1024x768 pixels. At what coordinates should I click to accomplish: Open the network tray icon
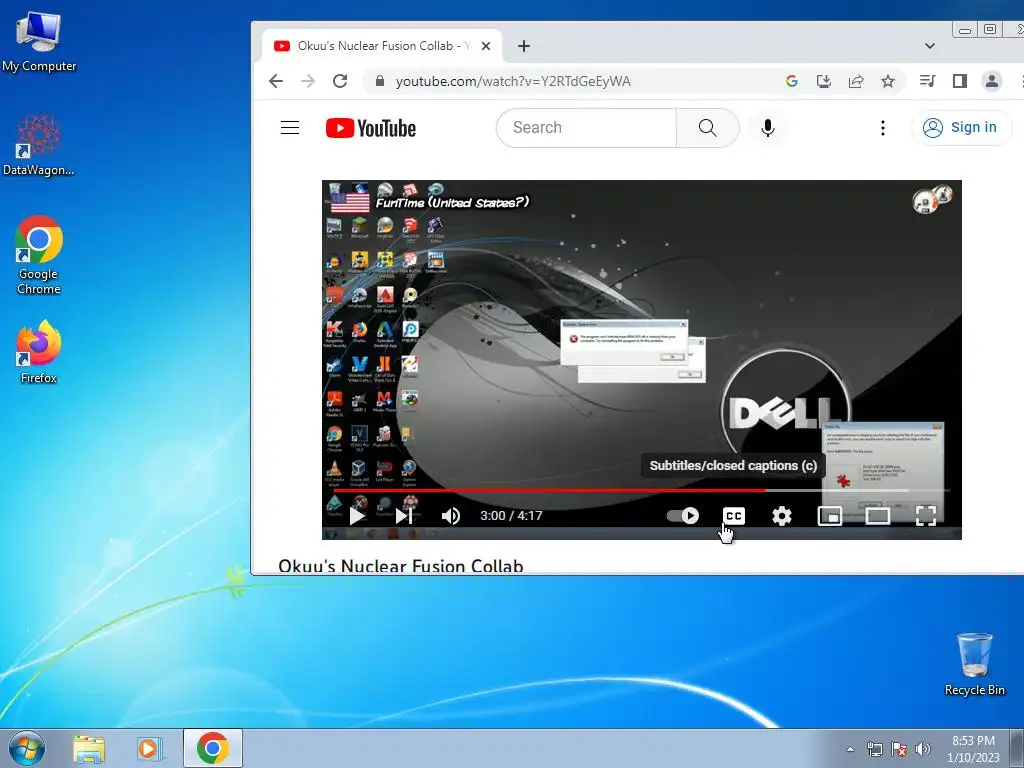pos(874,749)
